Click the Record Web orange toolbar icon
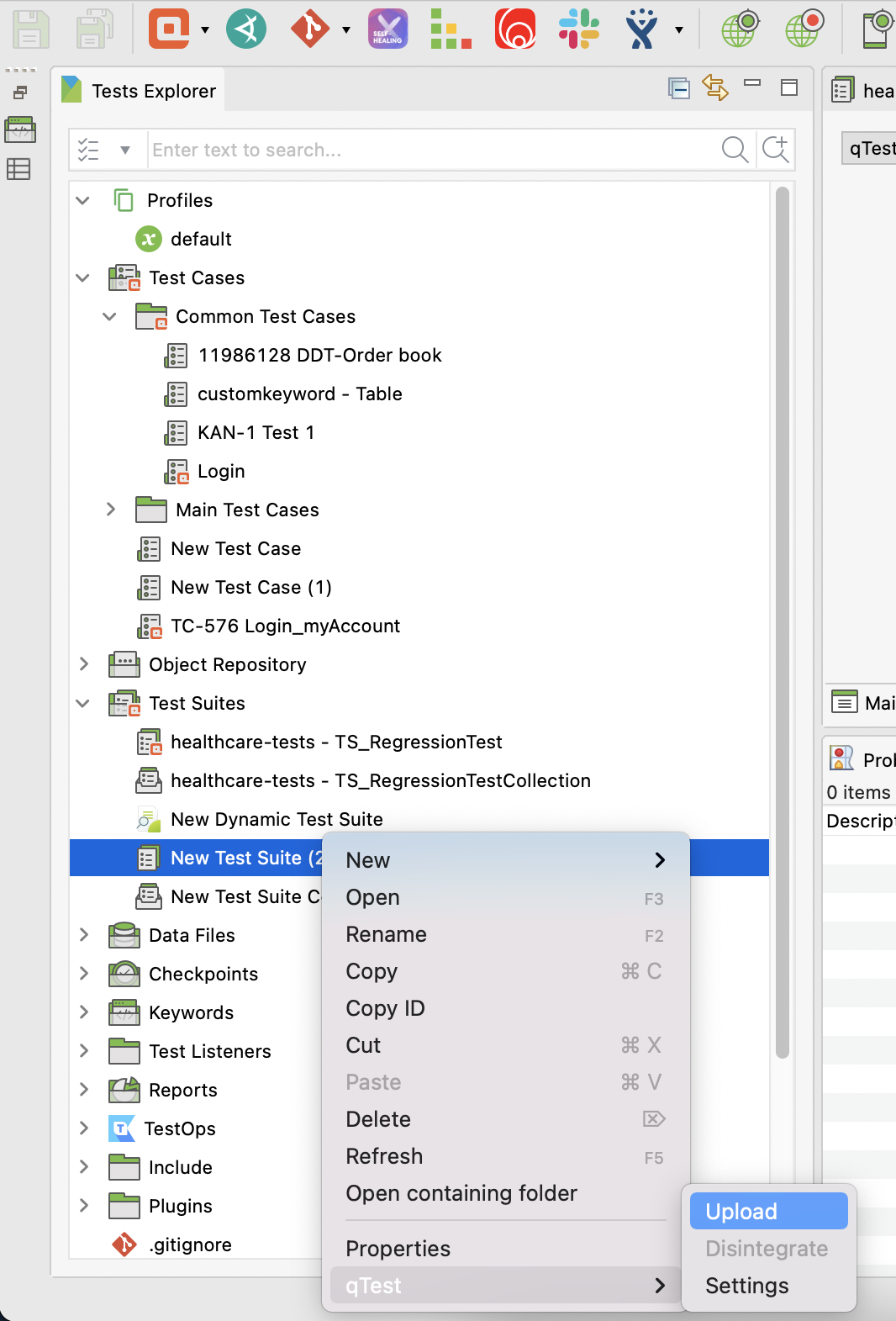Image resolution: width=896 pixels, height=1321 pixels. pyautogui.click(x=169, y=29)
